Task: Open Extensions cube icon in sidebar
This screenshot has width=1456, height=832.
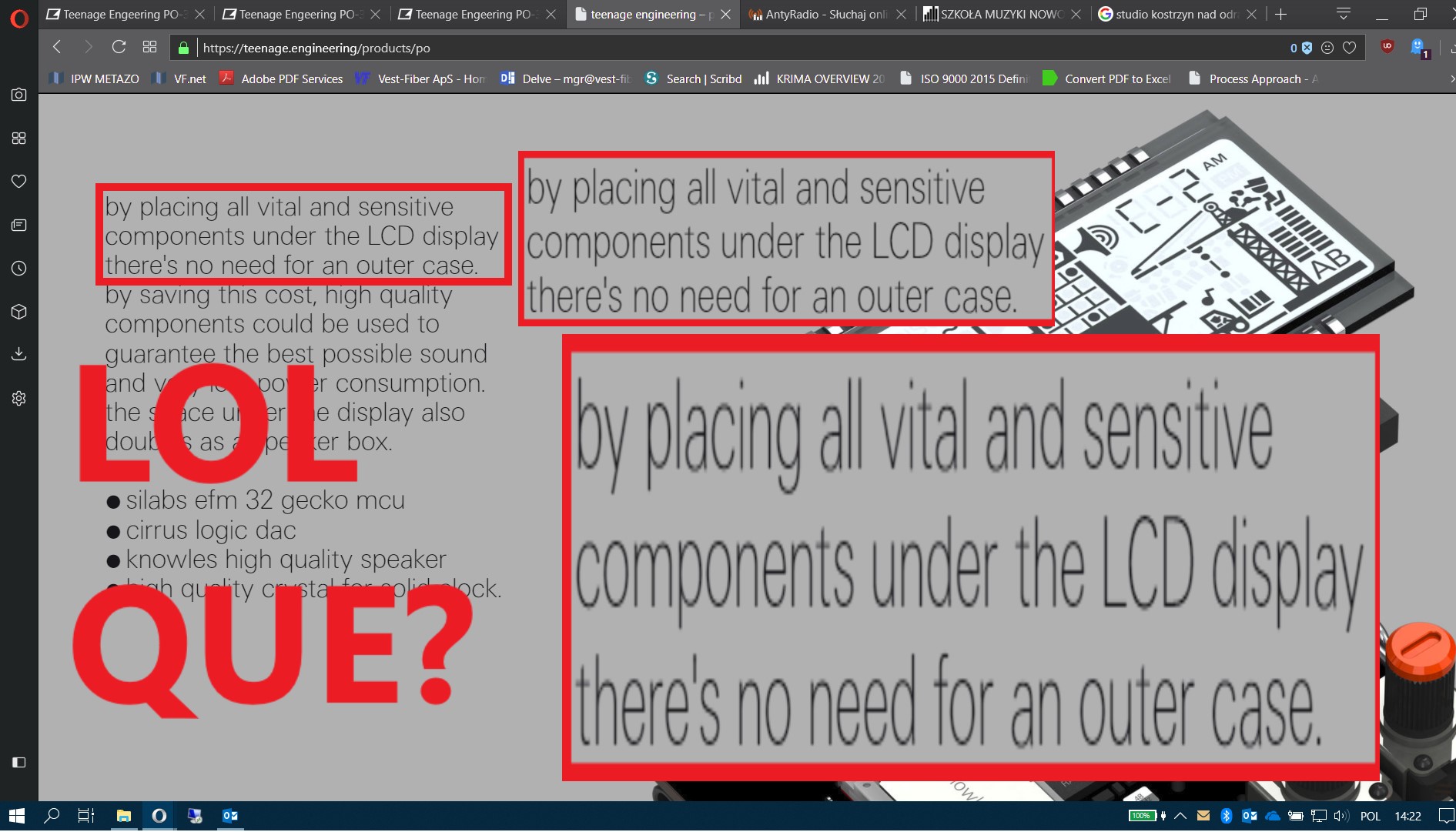Action: (x=19, y=312)
